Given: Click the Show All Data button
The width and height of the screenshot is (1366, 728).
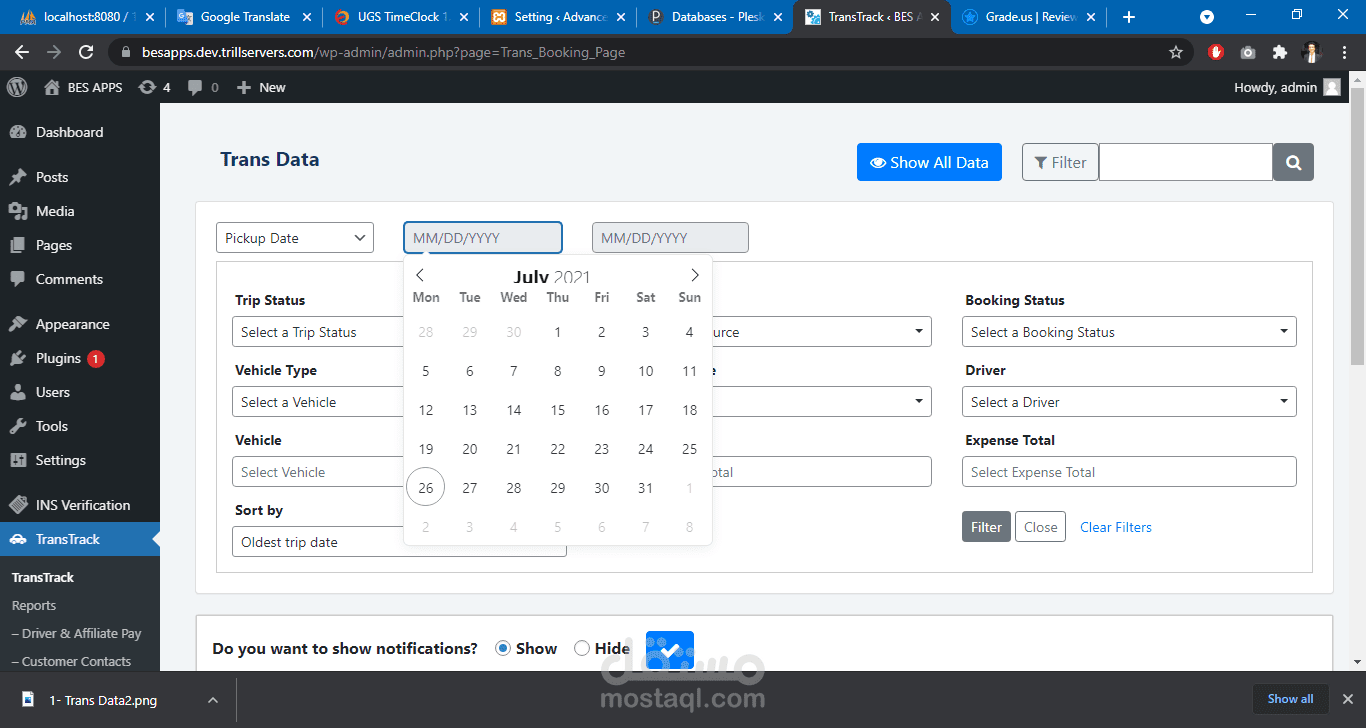Looking at the screenshot, I should 929,162.
